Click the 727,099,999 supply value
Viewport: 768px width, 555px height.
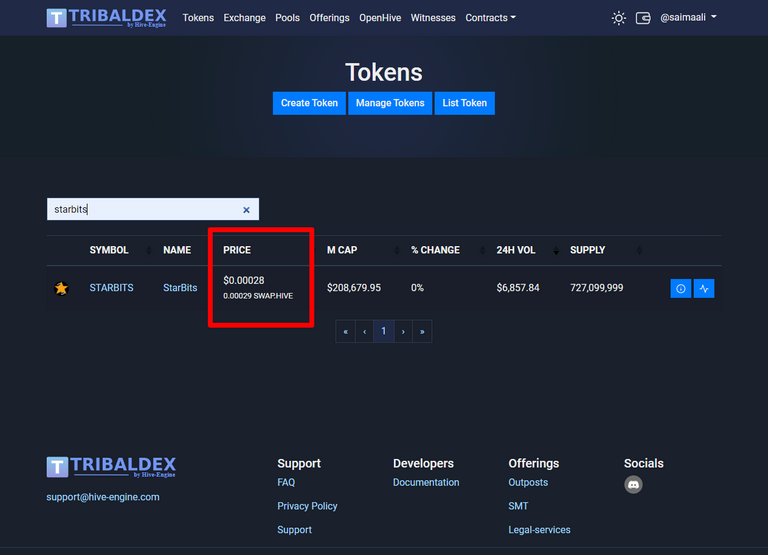pyautogui.click(x=597, y=288)
